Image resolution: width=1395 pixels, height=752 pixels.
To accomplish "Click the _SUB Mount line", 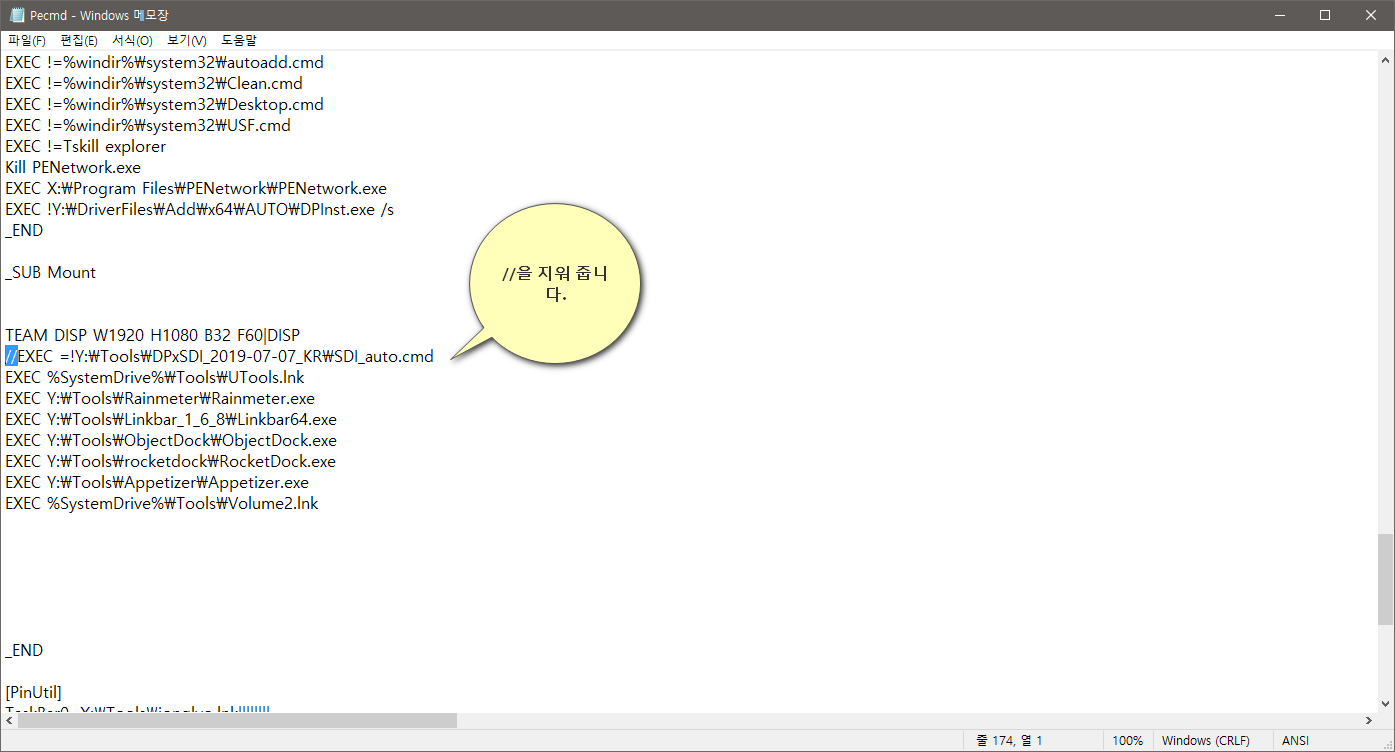I will pos(51,272).
